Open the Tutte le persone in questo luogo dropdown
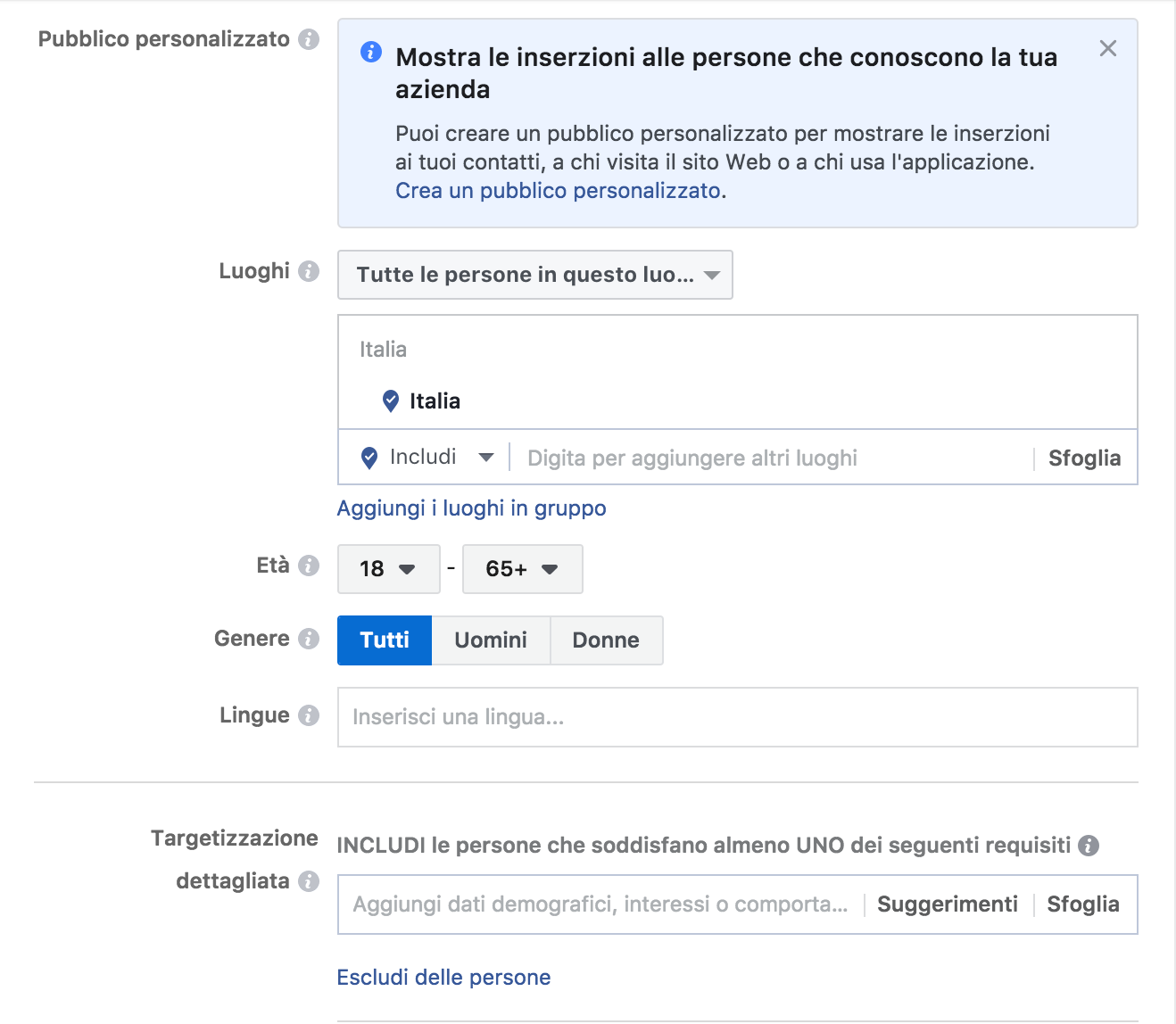The height and width of the screenshot is (1024, 1176). point(534,275)
